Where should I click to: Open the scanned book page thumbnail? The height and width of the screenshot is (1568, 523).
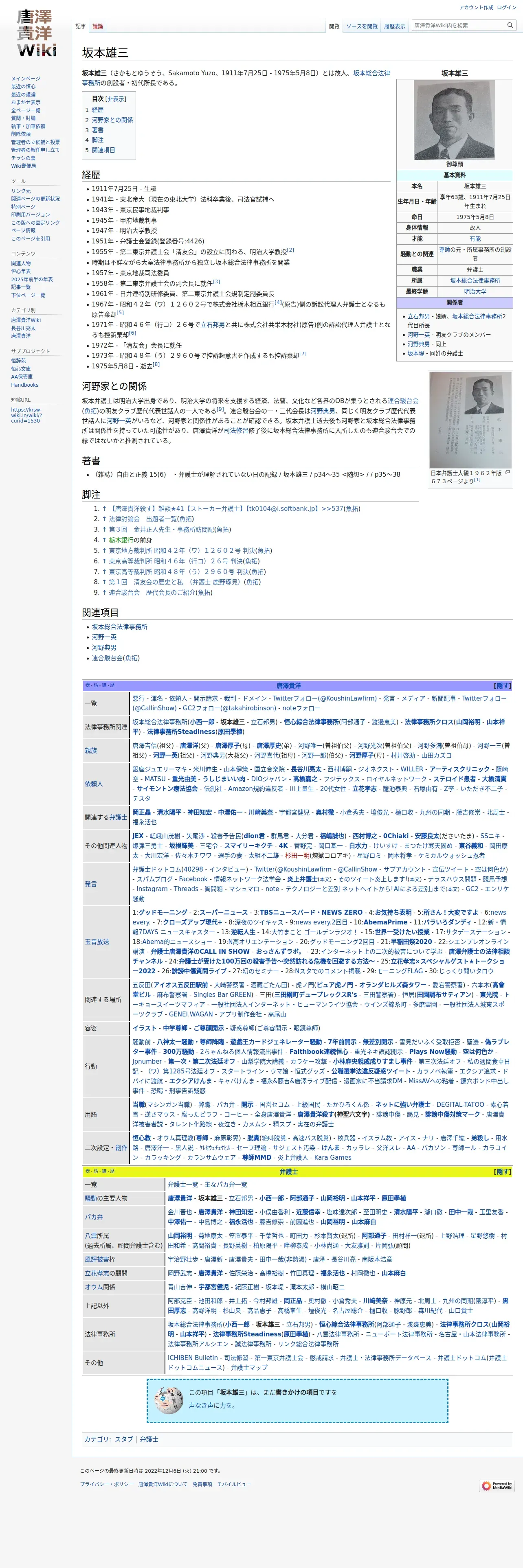[x=470, y=420]
